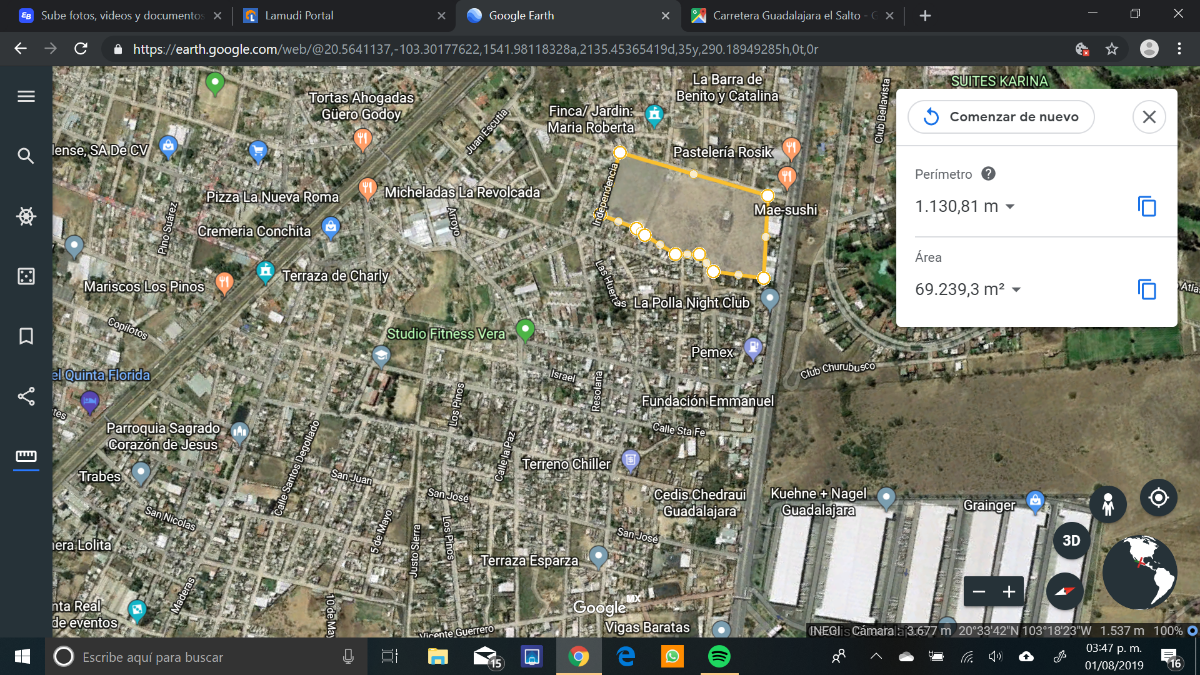
Task: Click the help icon next to Perímetro
Action: click(988, 174)
